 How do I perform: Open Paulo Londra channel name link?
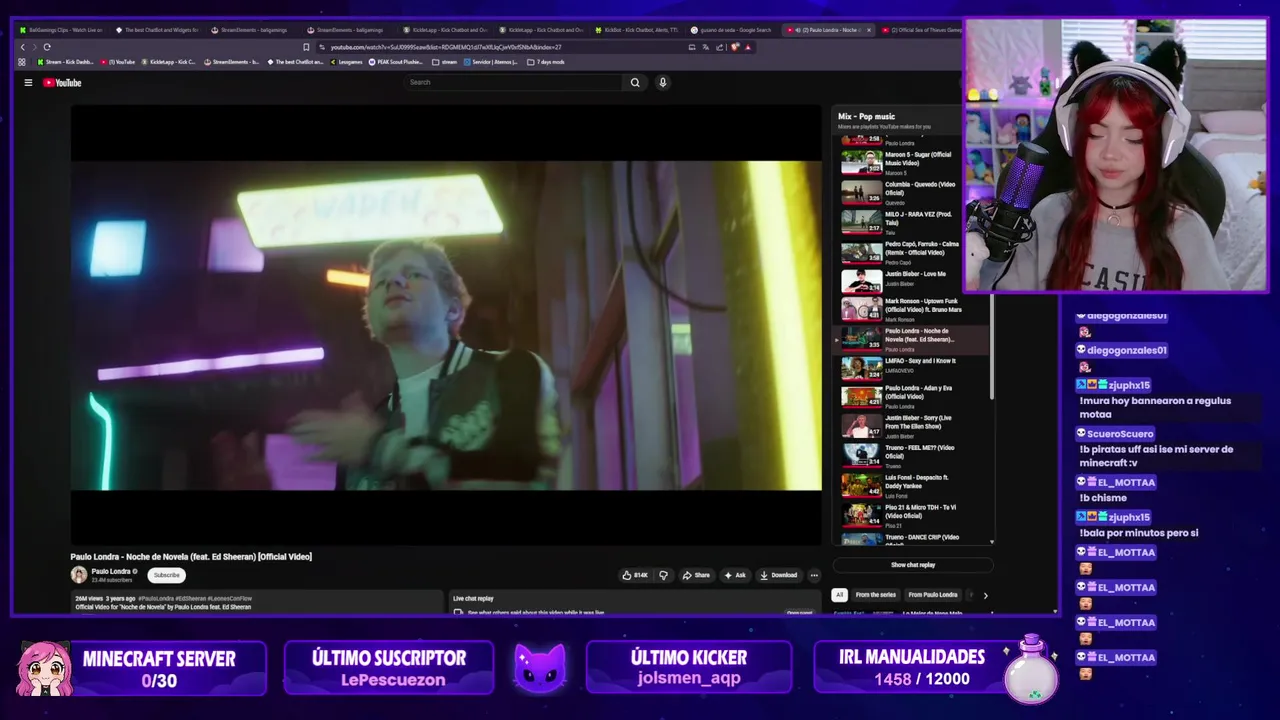[111, 571]
